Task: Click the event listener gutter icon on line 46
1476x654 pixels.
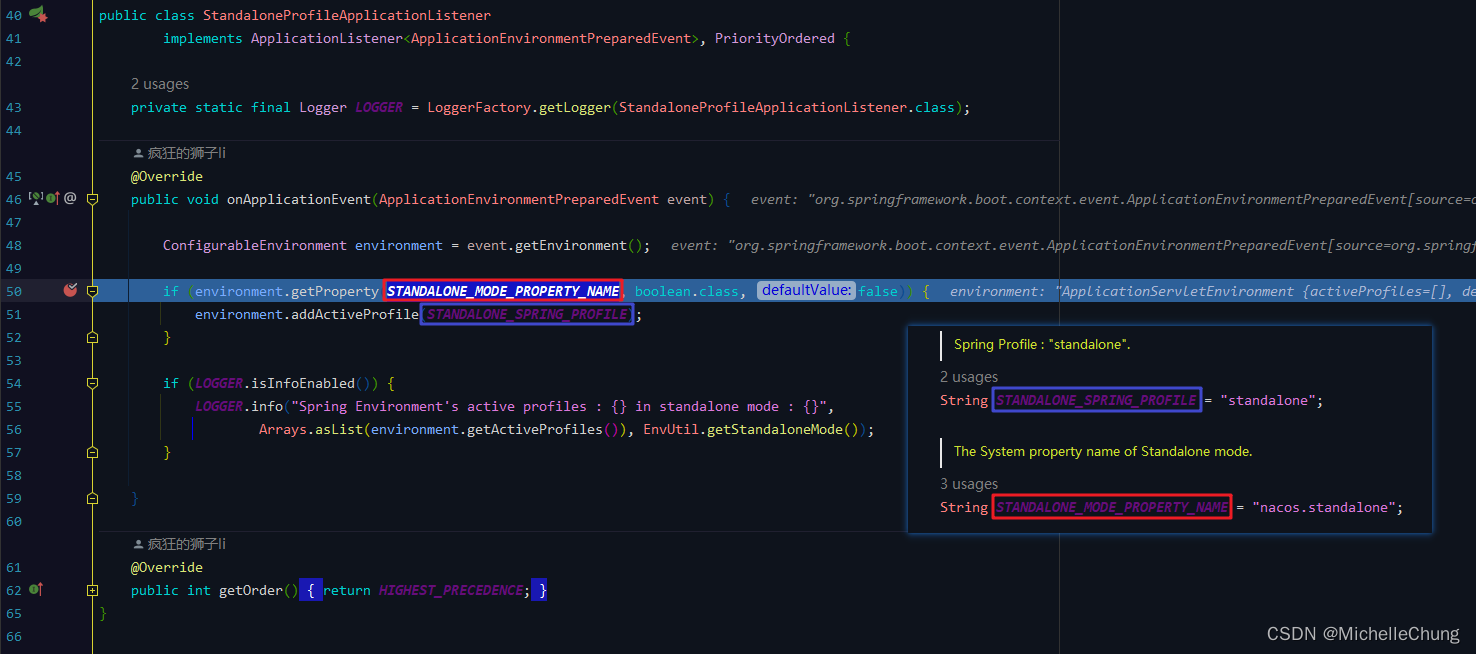Action: click(36, 199)
